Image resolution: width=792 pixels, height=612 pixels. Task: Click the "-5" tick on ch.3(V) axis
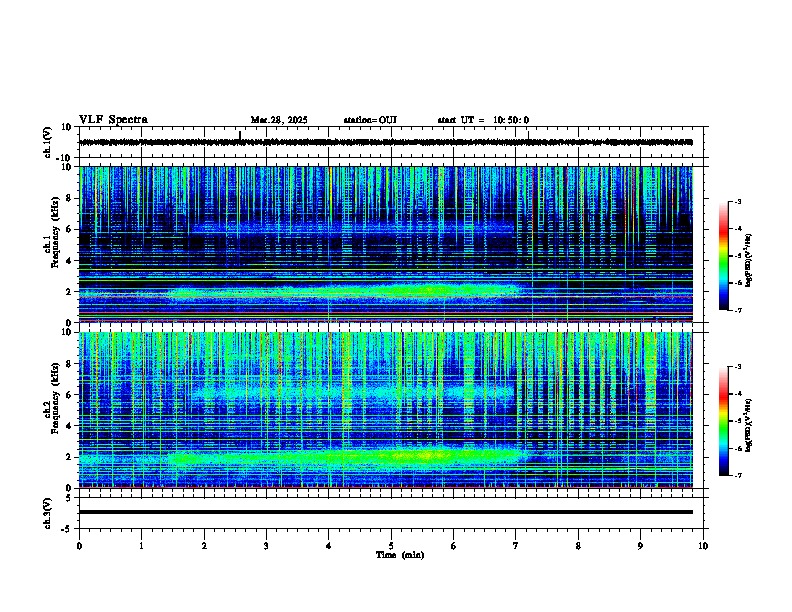[x=68, y=529]
